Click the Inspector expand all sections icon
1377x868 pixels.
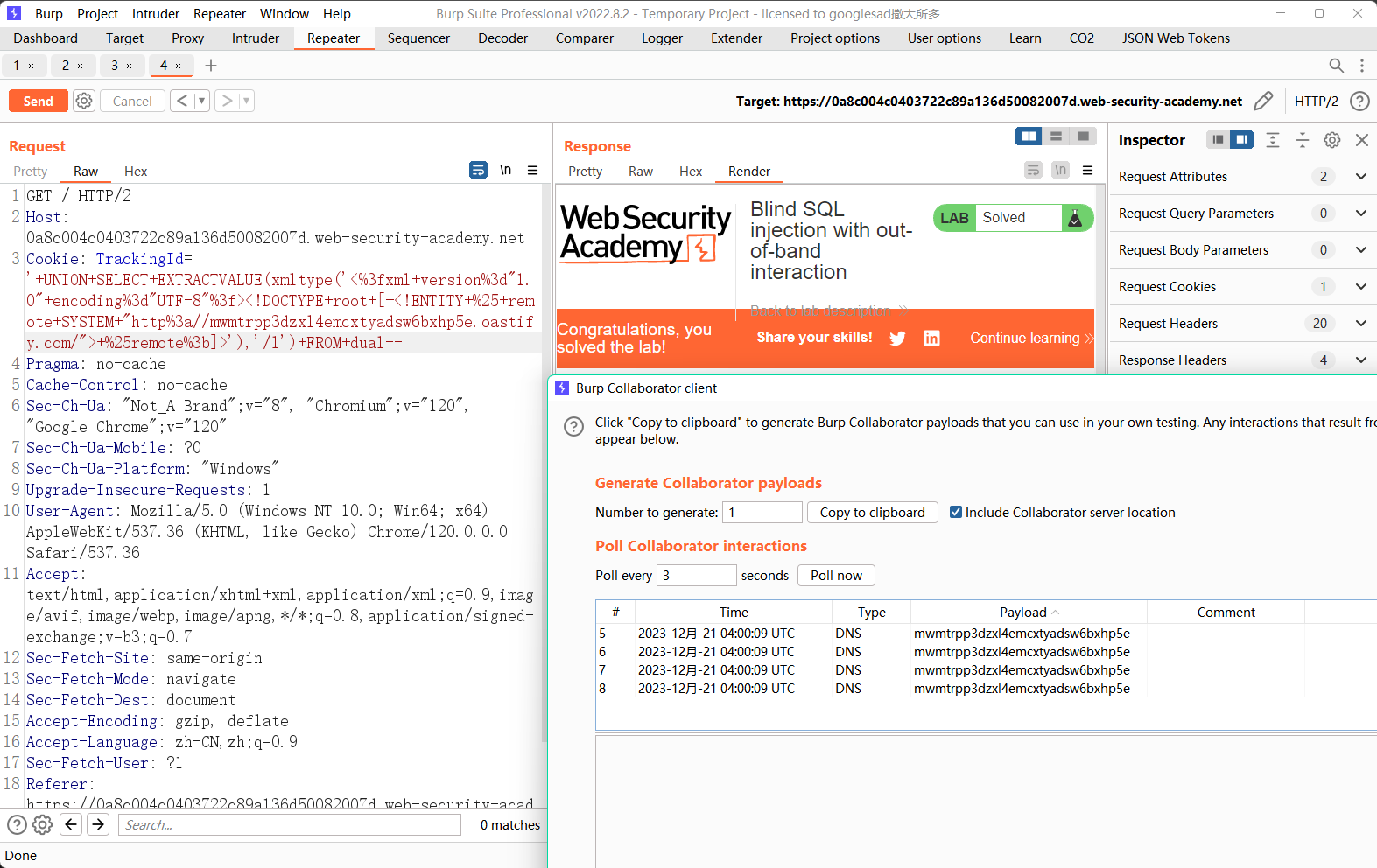coord(1273,140)
